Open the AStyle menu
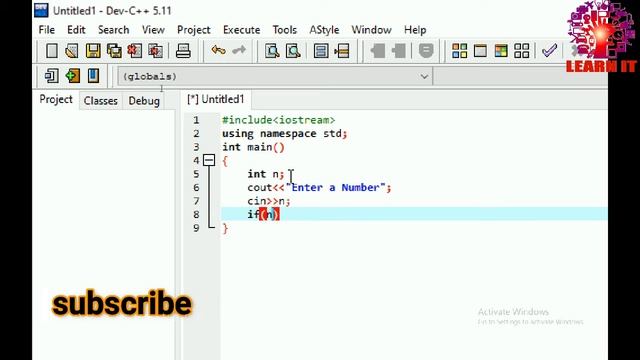 (324, 30)
